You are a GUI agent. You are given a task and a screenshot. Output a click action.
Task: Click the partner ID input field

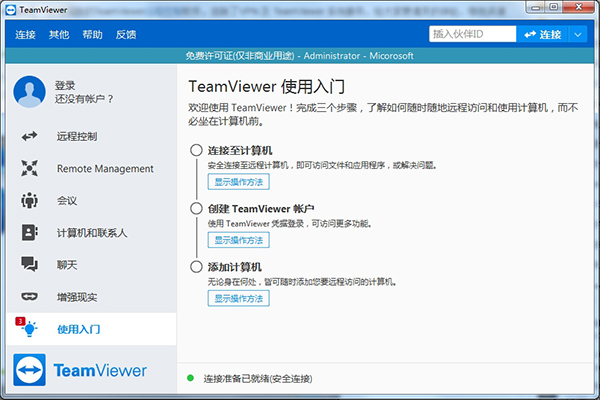472,34
